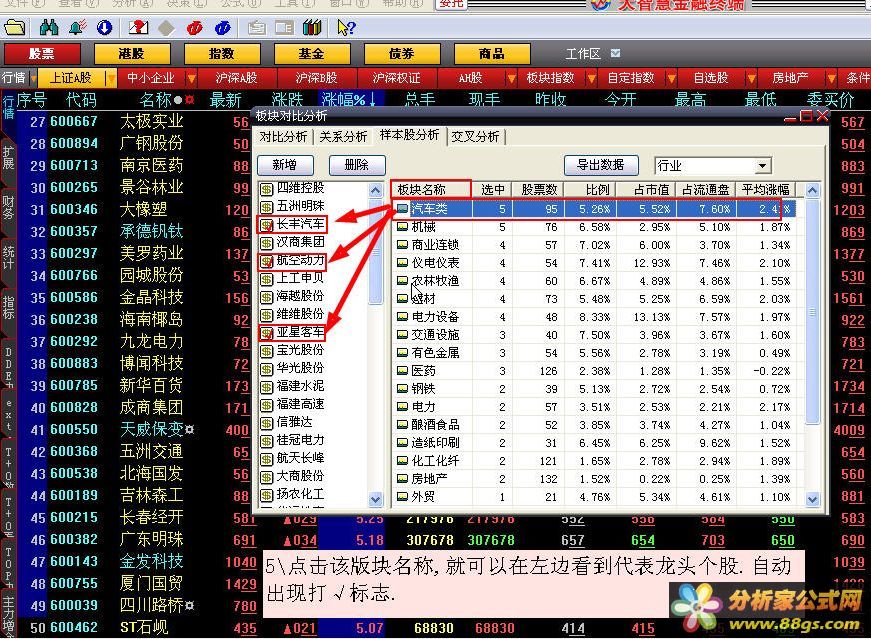The image size is (871, 639).
Task: Select the 600667 太极实业 row
Action: [133, 121]
